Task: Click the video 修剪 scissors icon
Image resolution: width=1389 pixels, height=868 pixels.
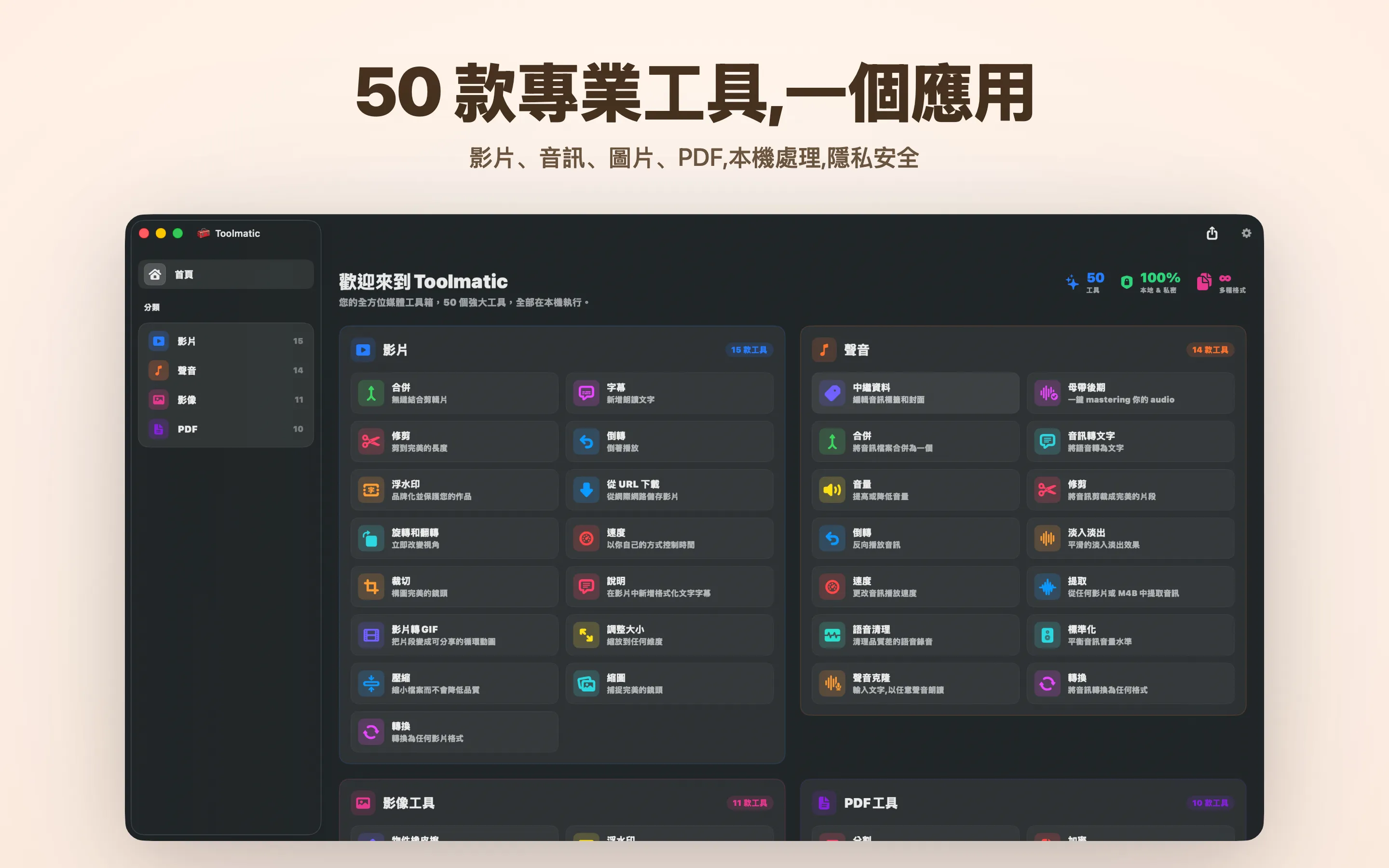Action: pos(371,441)
